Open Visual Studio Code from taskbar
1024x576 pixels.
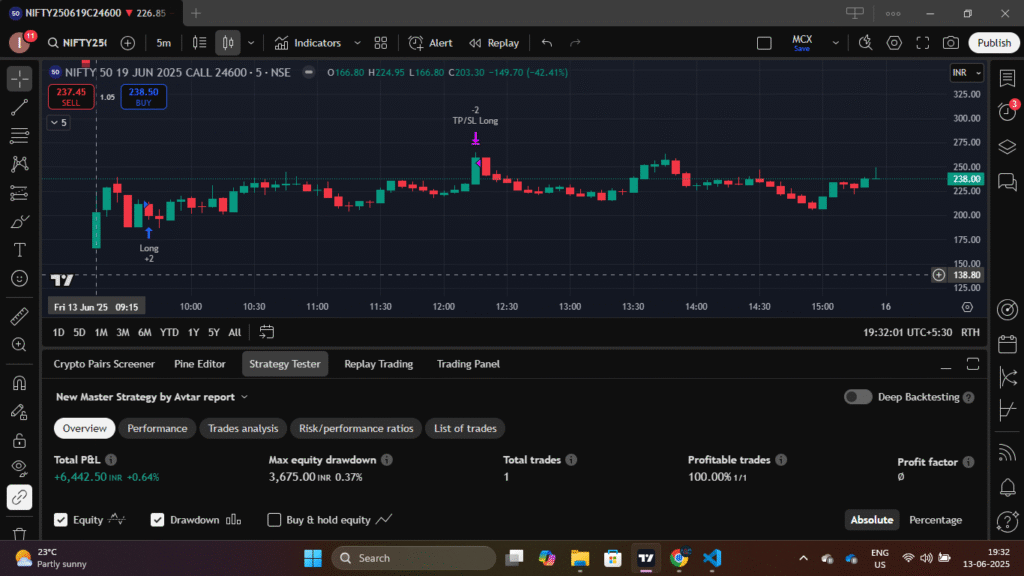[x=712, y=558]
